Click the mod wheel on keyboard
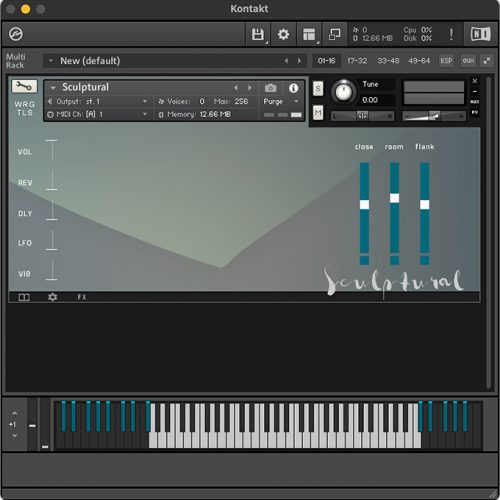Viewport: 500px width, 500px height. pos(45,424)
